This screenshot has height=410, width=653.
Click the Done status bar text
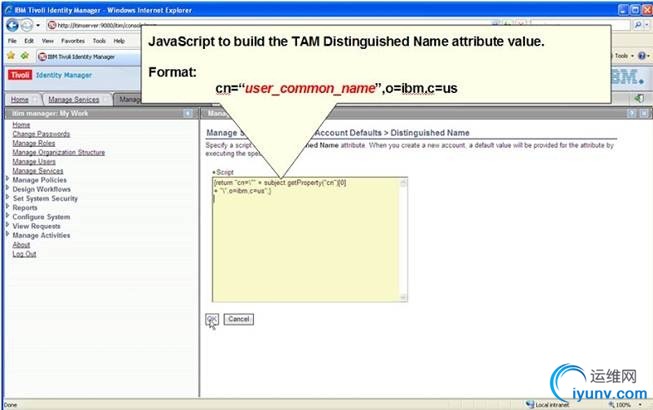click(10, 405)
